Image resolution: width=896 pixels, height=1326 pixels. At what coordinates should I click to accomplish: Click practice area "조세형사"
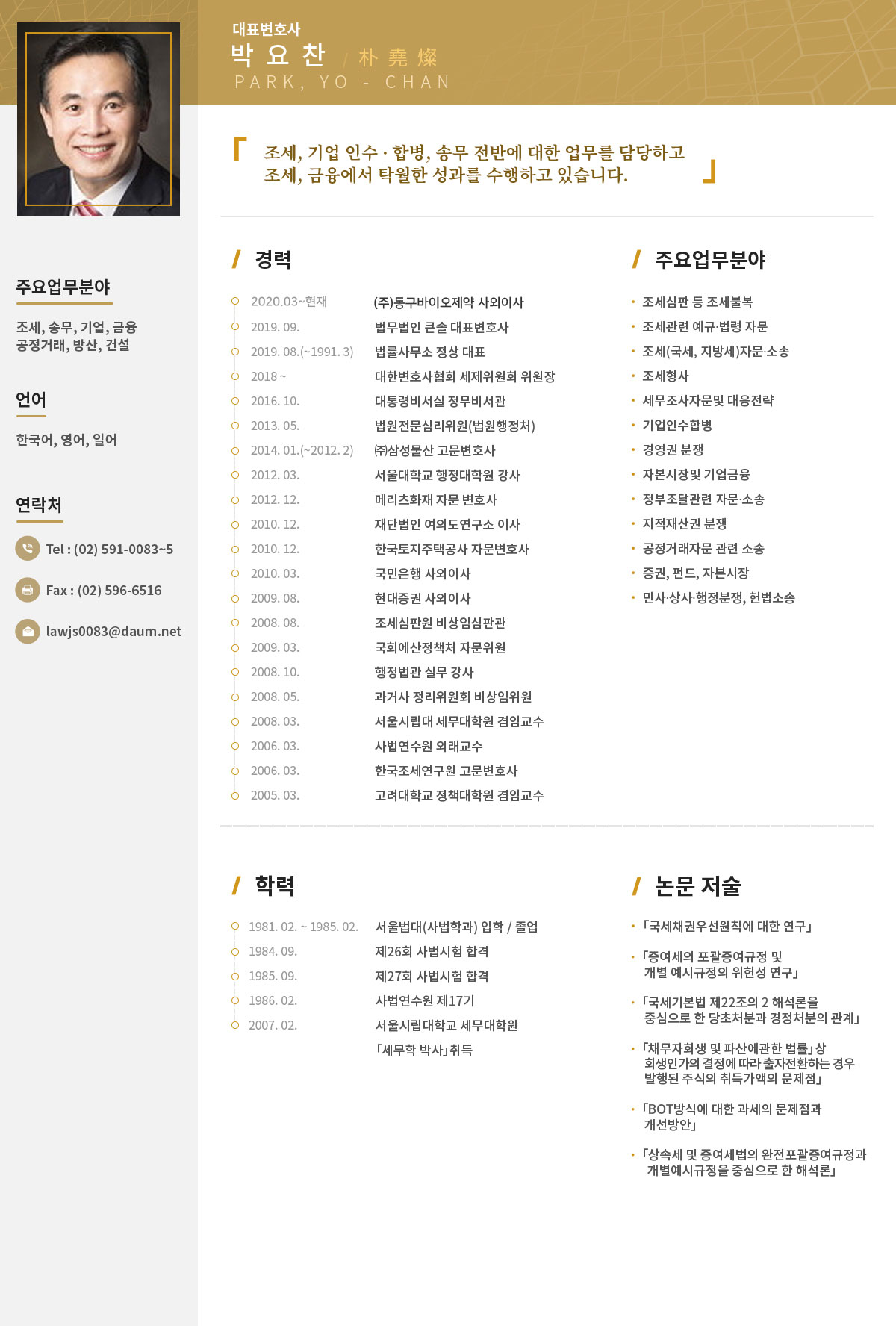point(666,376)
